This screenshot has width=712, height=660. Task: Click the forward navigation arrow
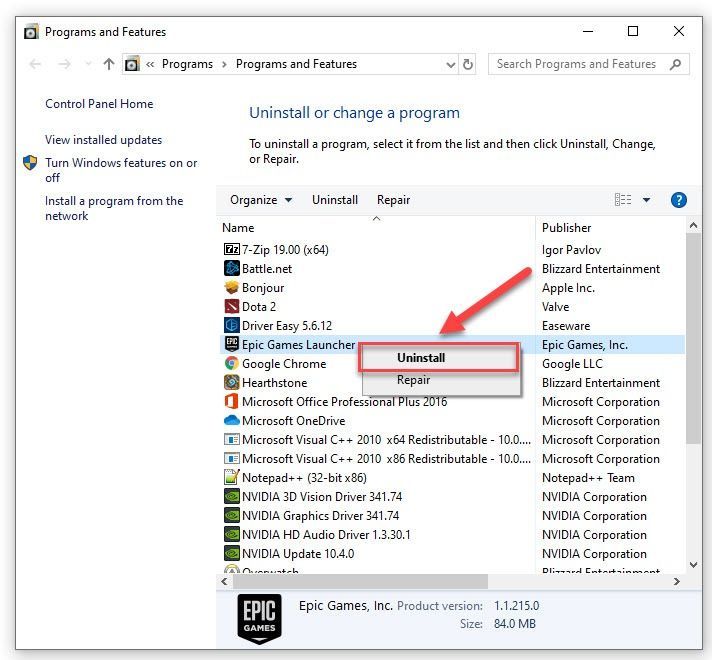click(64, 64)
